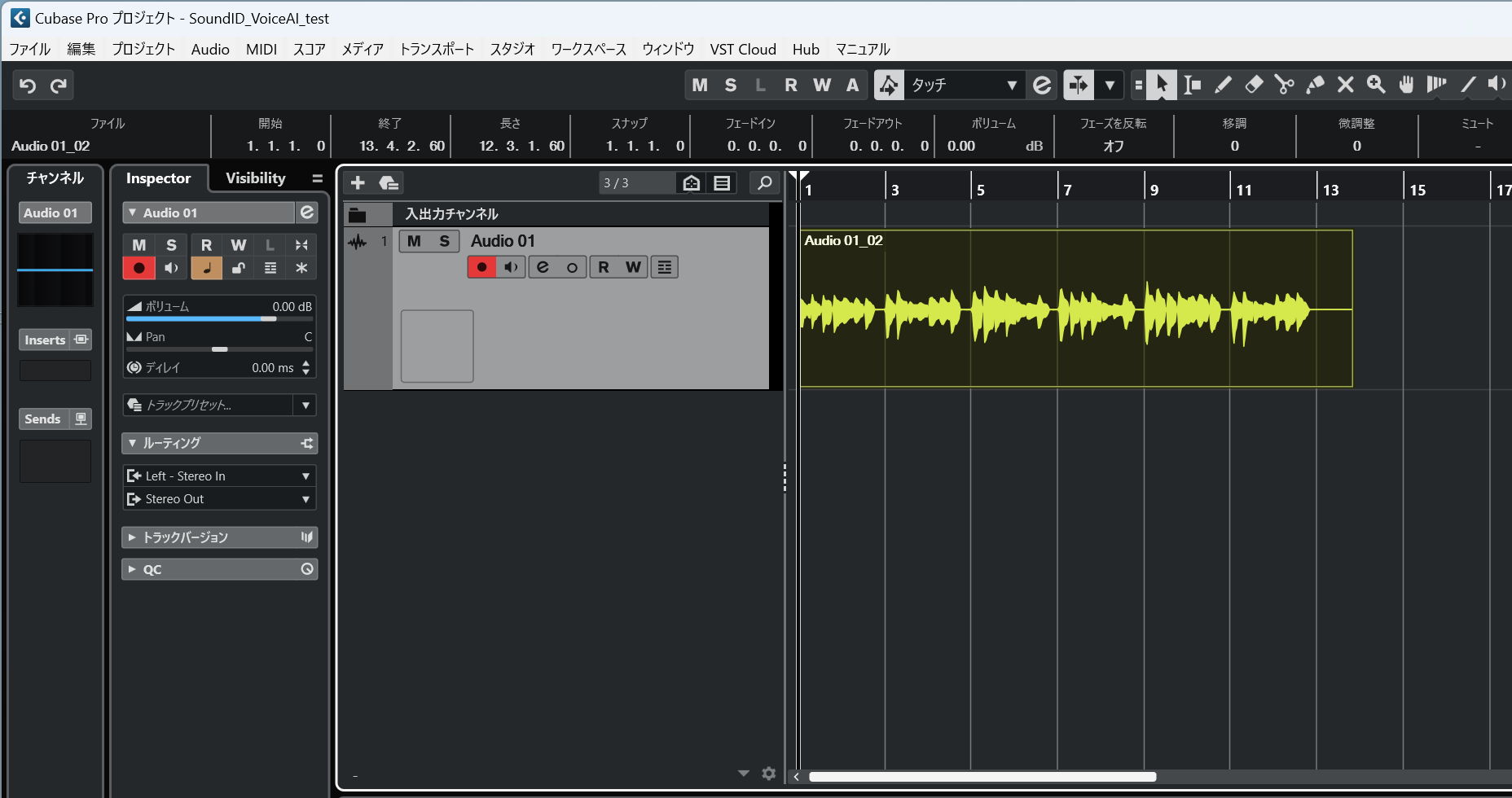Open the VST Cloud menu

pyautogui.click(x=743, y=49)
